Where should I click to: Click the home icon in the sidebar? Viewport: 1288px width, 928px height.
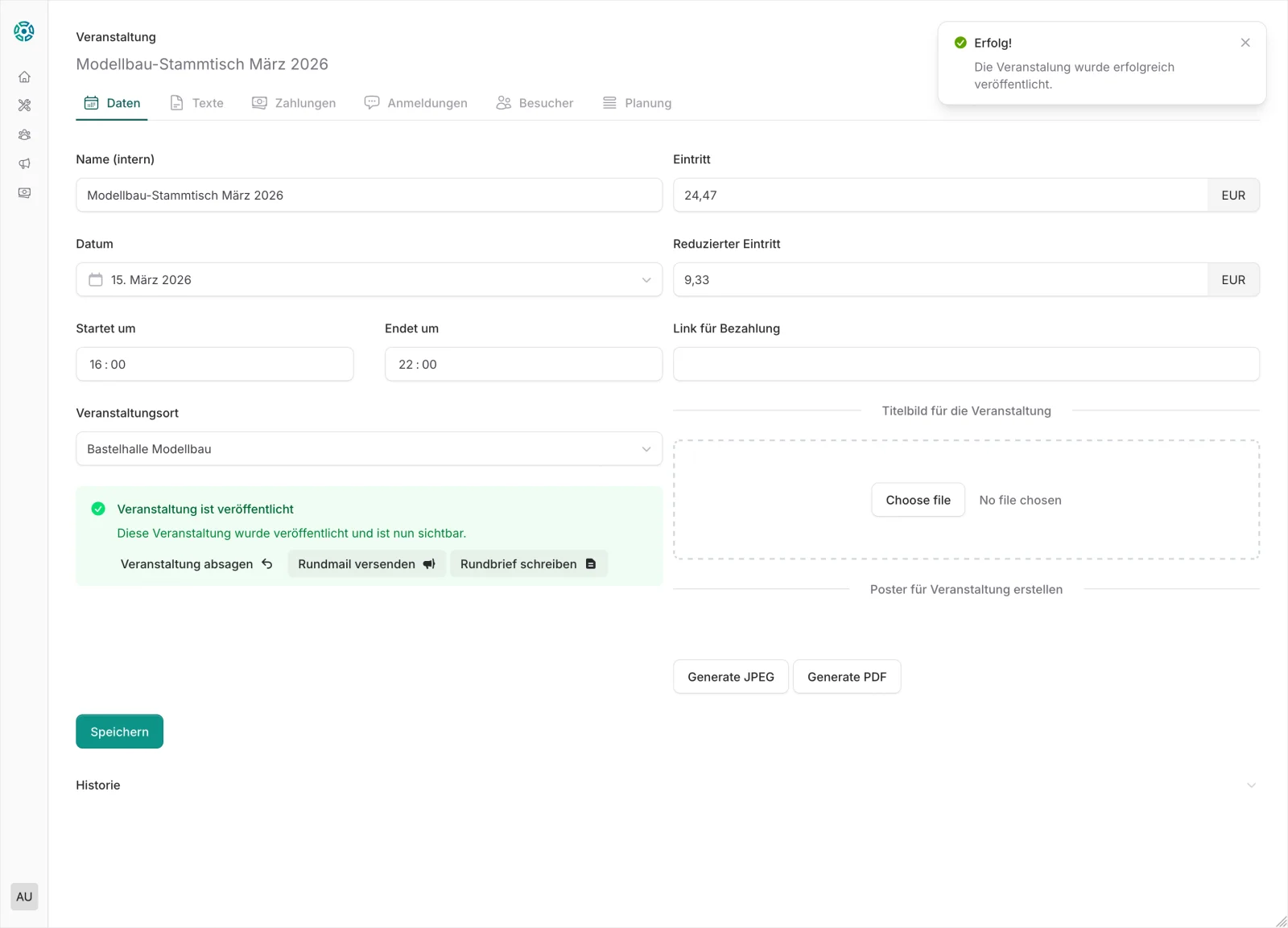click(x=24, y=77)
